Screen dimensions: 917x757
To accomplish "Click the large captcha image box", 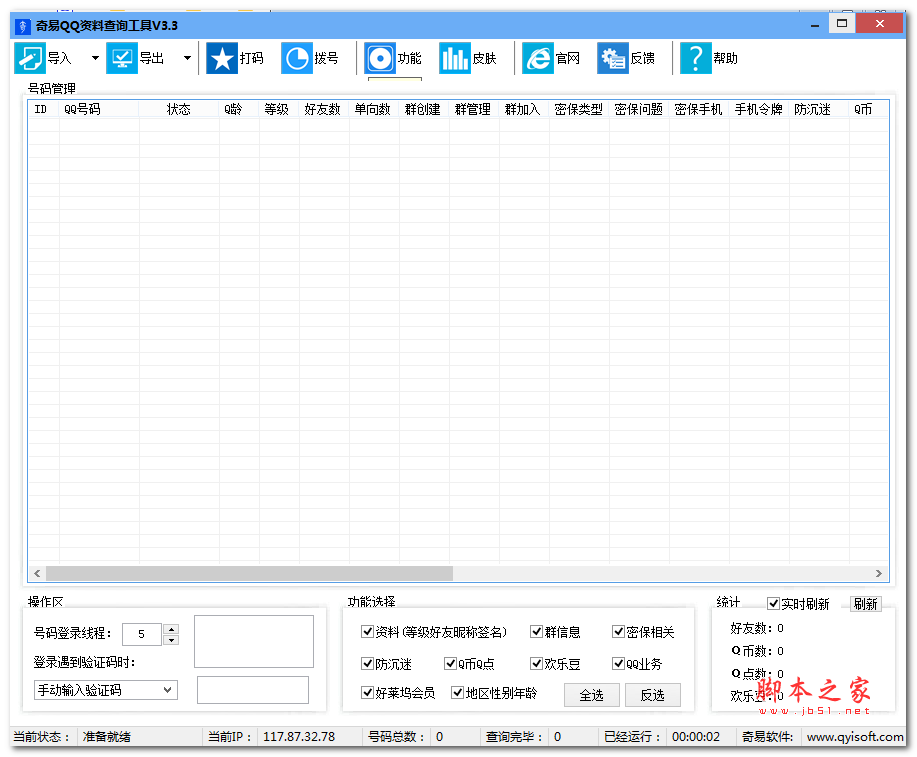I will pos(254,641).
